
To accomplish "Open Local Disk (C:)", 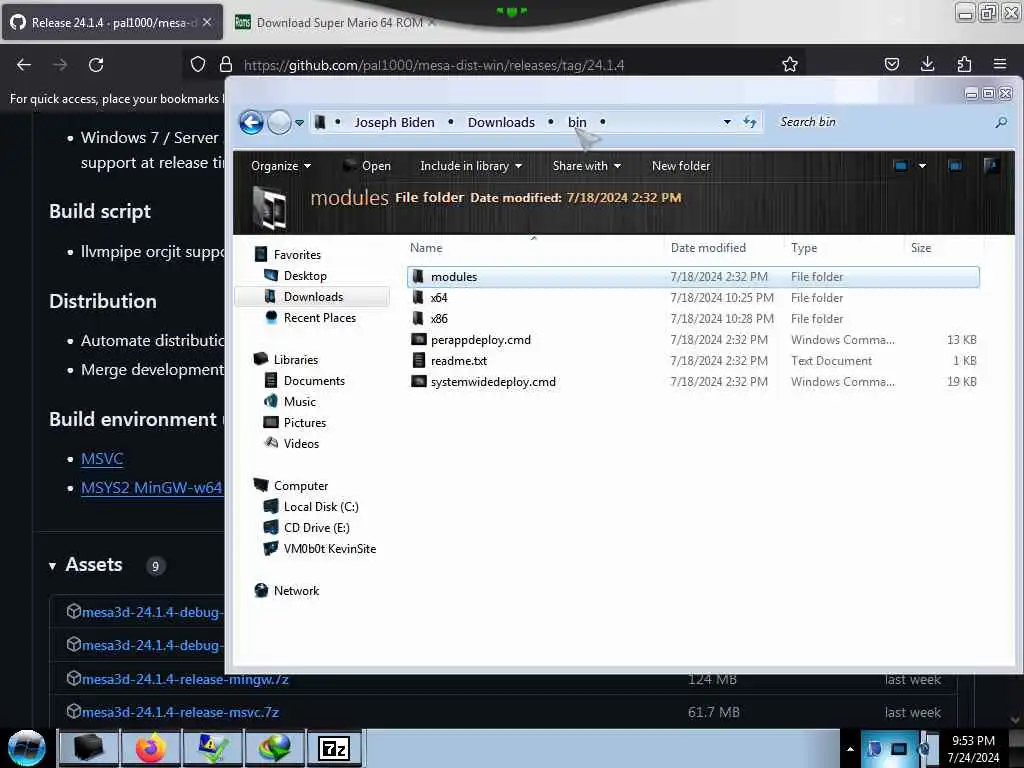I will tap(321, 507).
